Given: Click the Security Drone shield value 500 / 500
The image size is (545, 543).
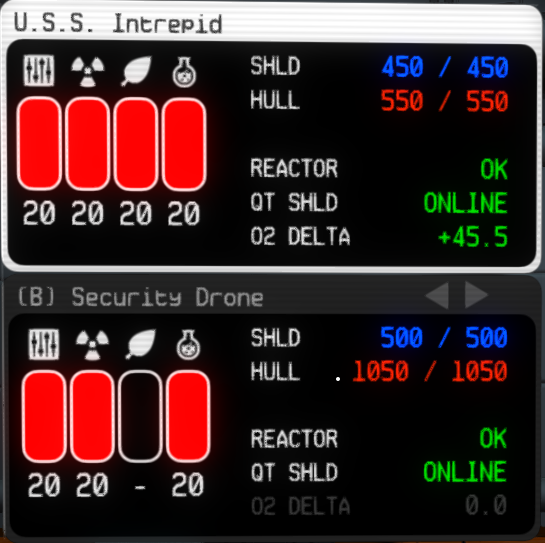Looking at the screenshot, I should [x=444, y=337].
